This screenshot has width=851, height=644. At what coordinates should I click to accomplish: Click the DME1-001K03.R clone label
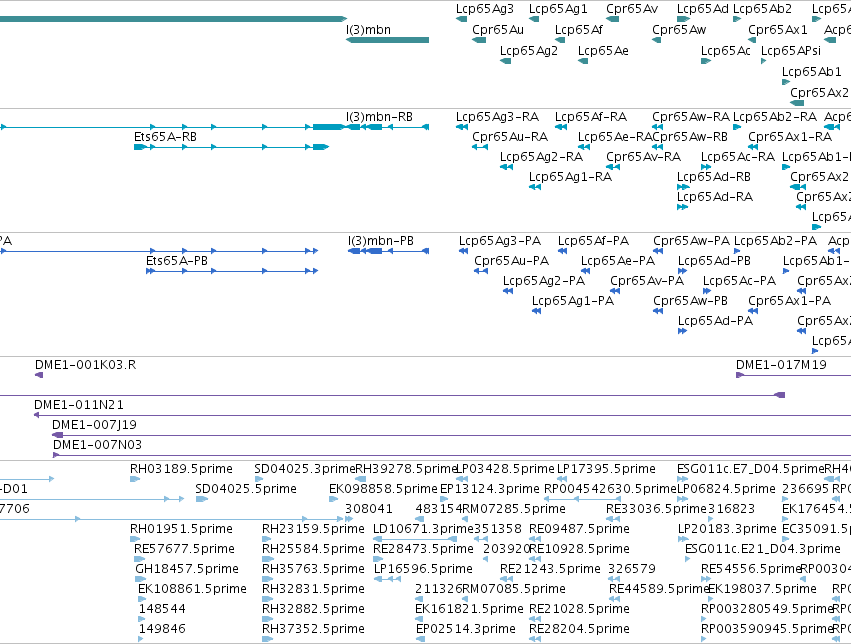pyautogui.click(x=85, y=365)
